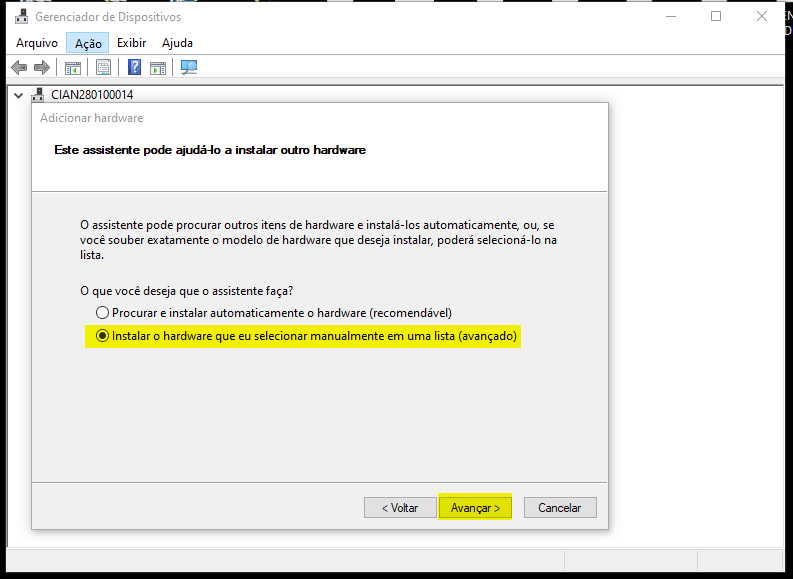
Task: Click the show/hide console tree icon
Action: pos(73,68)
